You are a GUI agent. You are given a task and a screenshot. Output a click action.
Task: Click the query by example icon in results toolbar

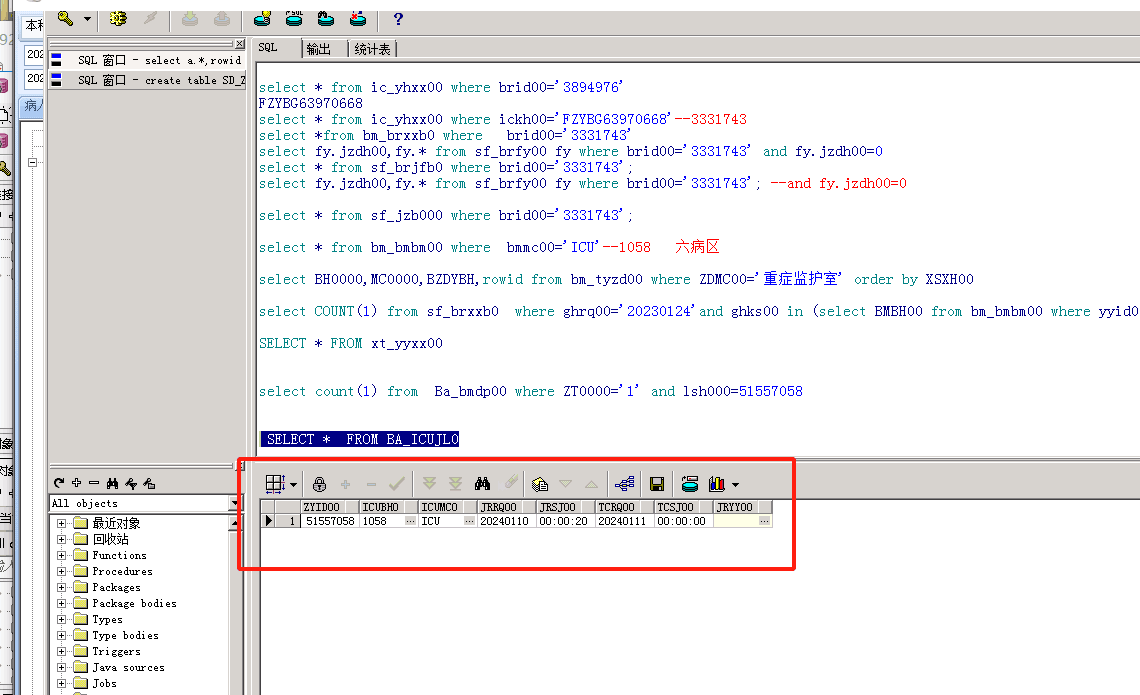[540, 484]
